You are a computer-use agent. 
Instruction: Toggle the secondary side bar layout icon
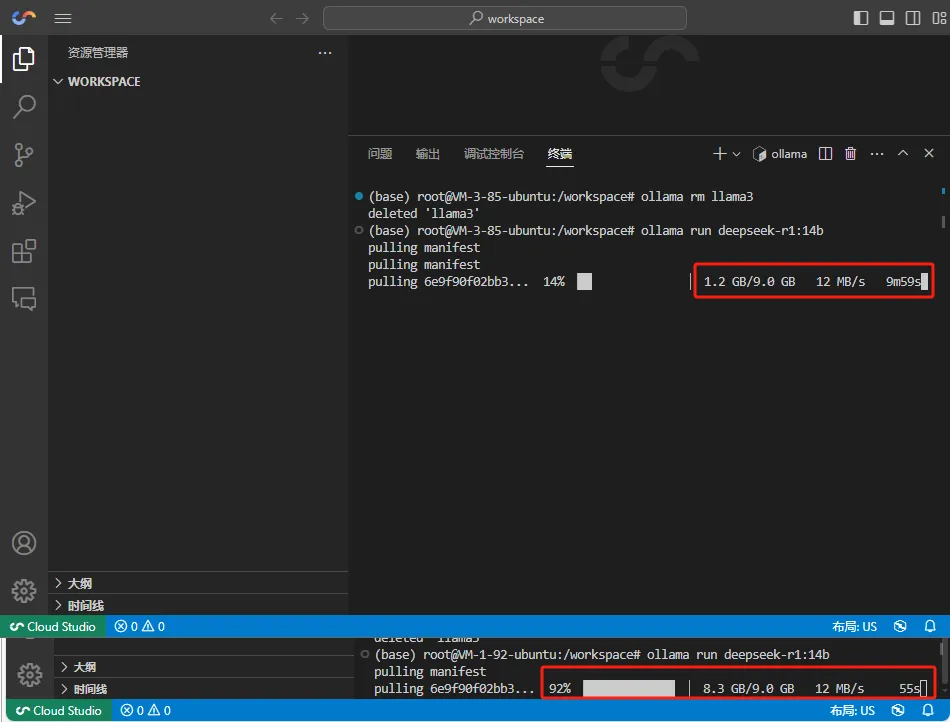click(912, 18)
